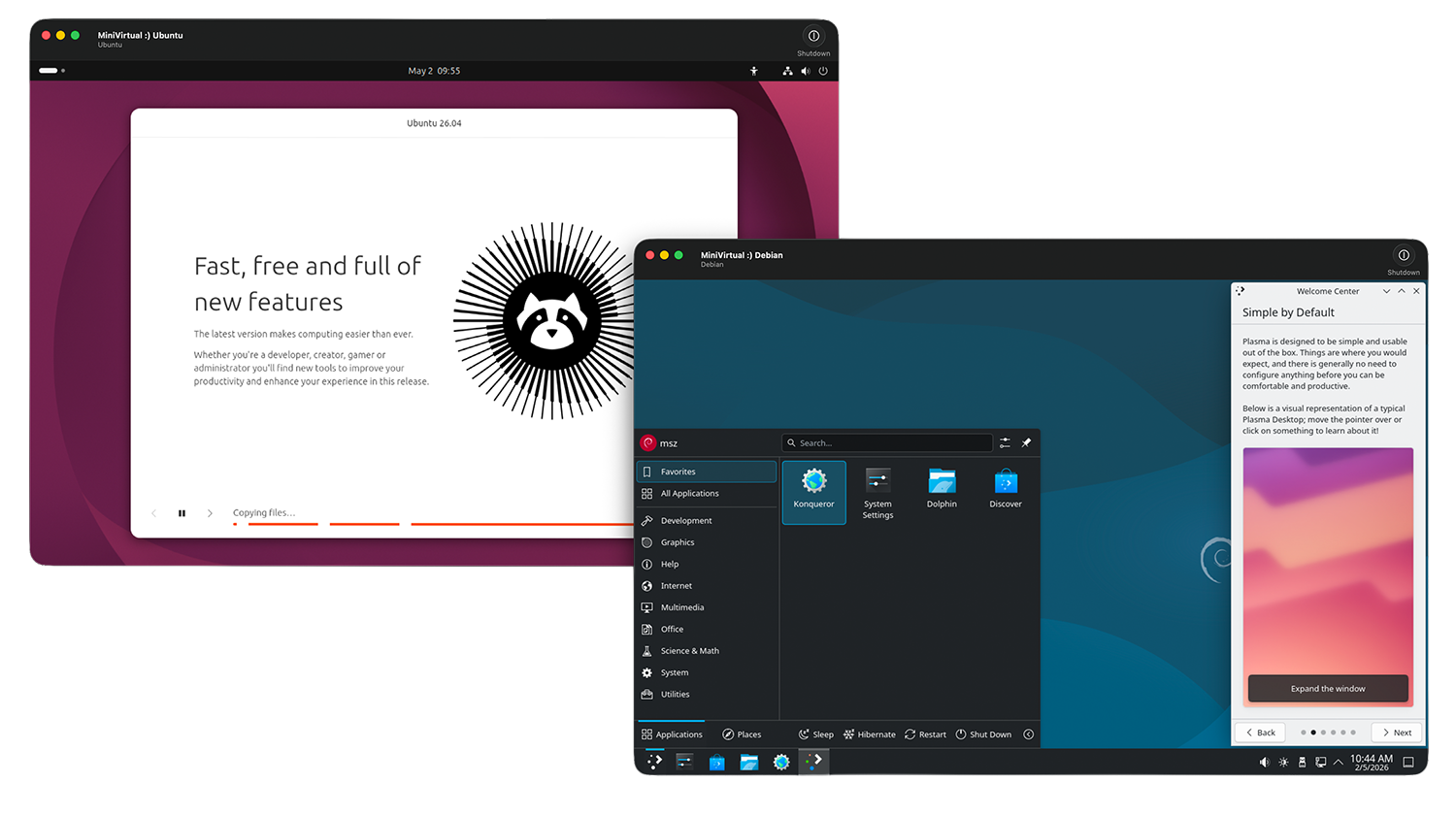Click the workspace indicator in Ubuntu top bar

52,71
